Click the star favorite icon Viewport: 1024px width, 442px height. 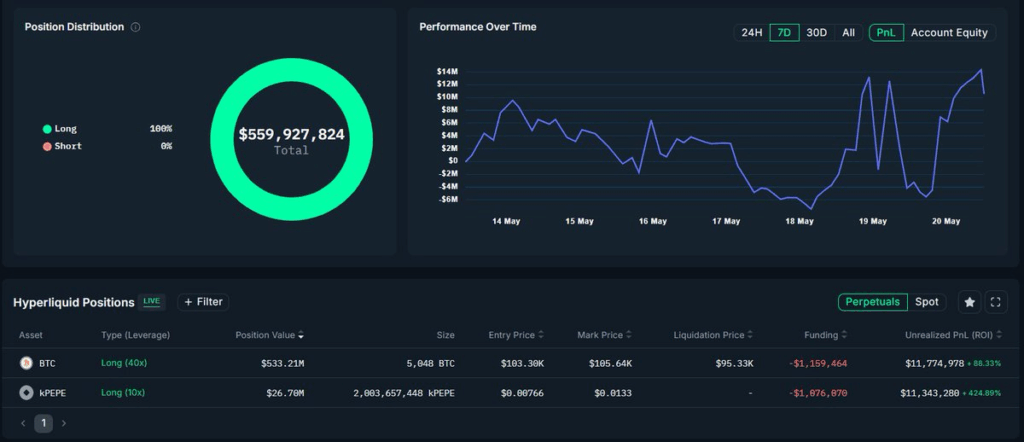[x=969, y=302]
